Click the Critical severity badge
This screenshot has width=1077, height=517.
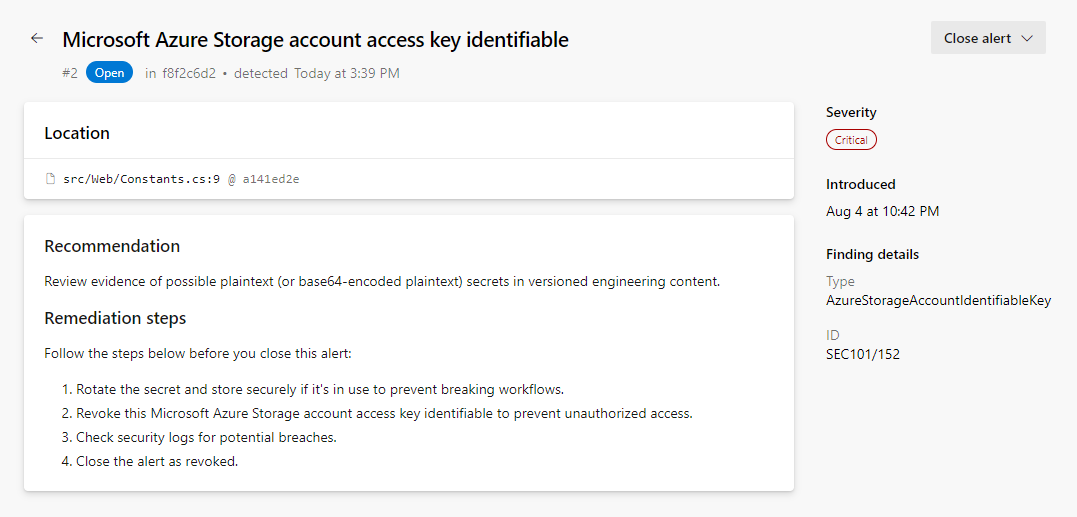click(x=851, y=140)
